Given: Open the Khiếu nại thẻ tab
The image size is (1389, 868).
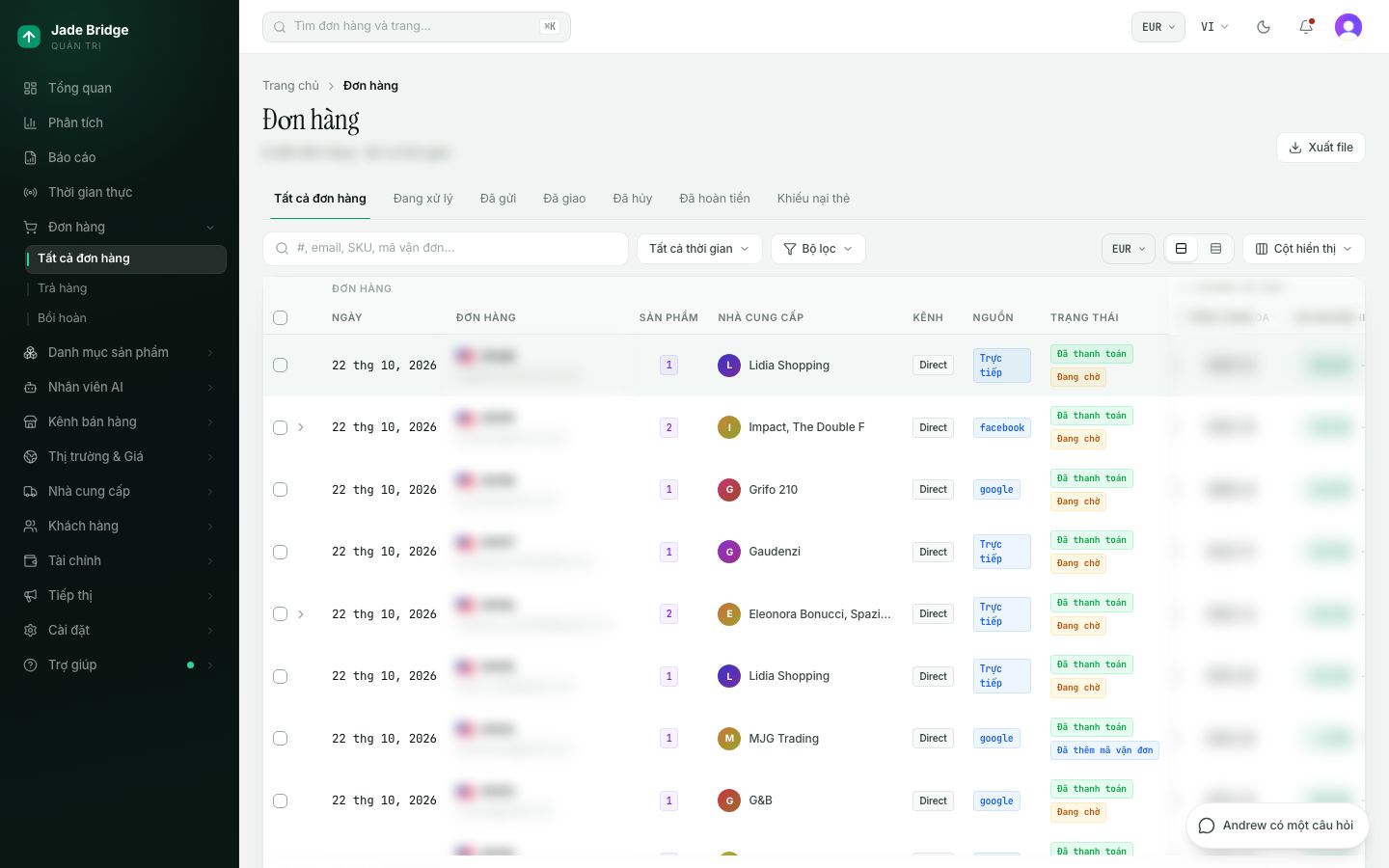Looking at the screenshot, I should coord(813,199).
